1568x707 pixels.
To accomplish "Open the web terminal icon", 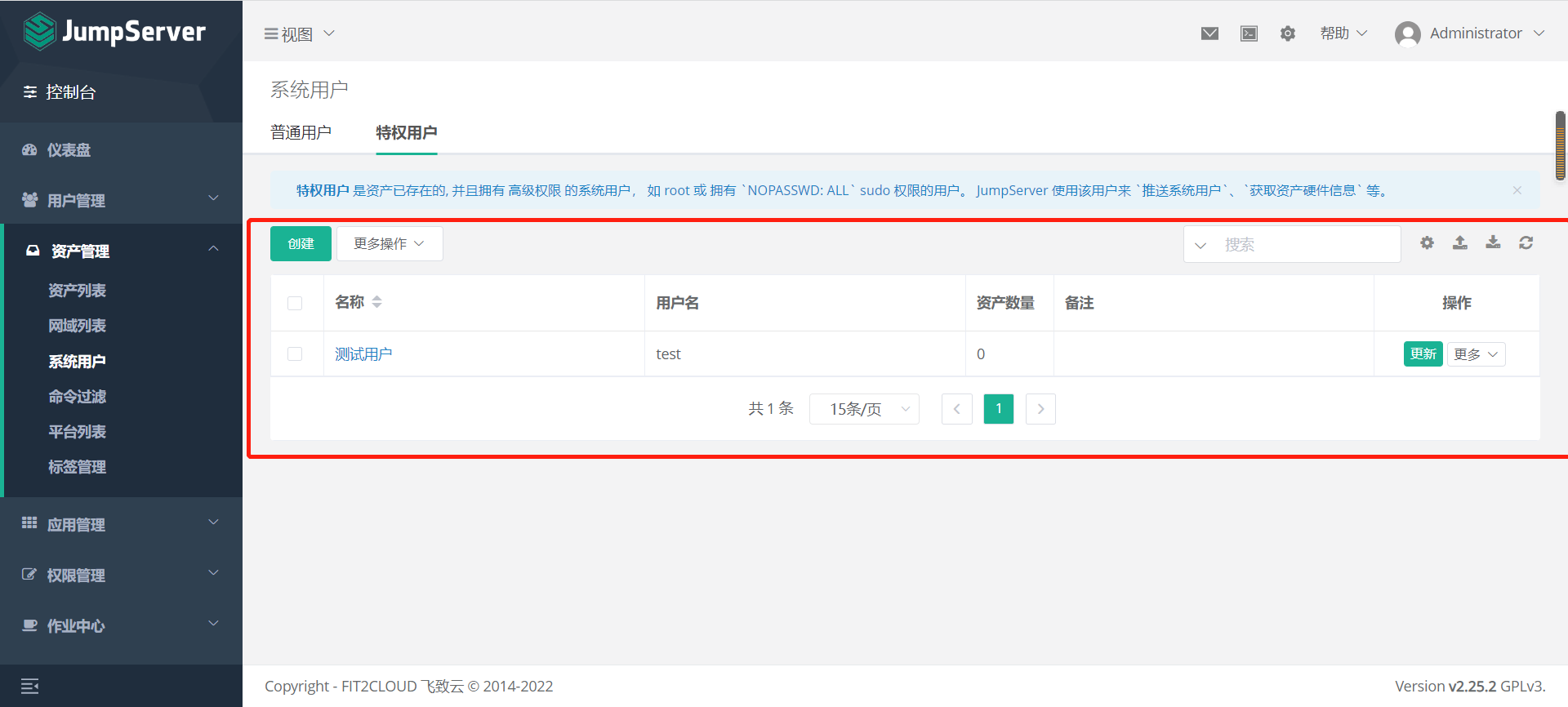I will click(x=1249, y=33).
